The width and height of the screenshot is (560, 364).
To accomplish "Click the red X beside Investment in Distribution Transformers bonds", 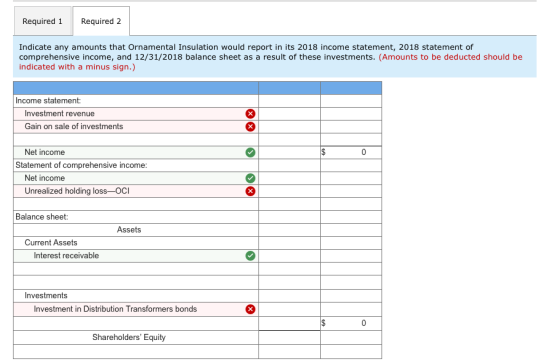I will pyautogui.click(x=250, y=309).
